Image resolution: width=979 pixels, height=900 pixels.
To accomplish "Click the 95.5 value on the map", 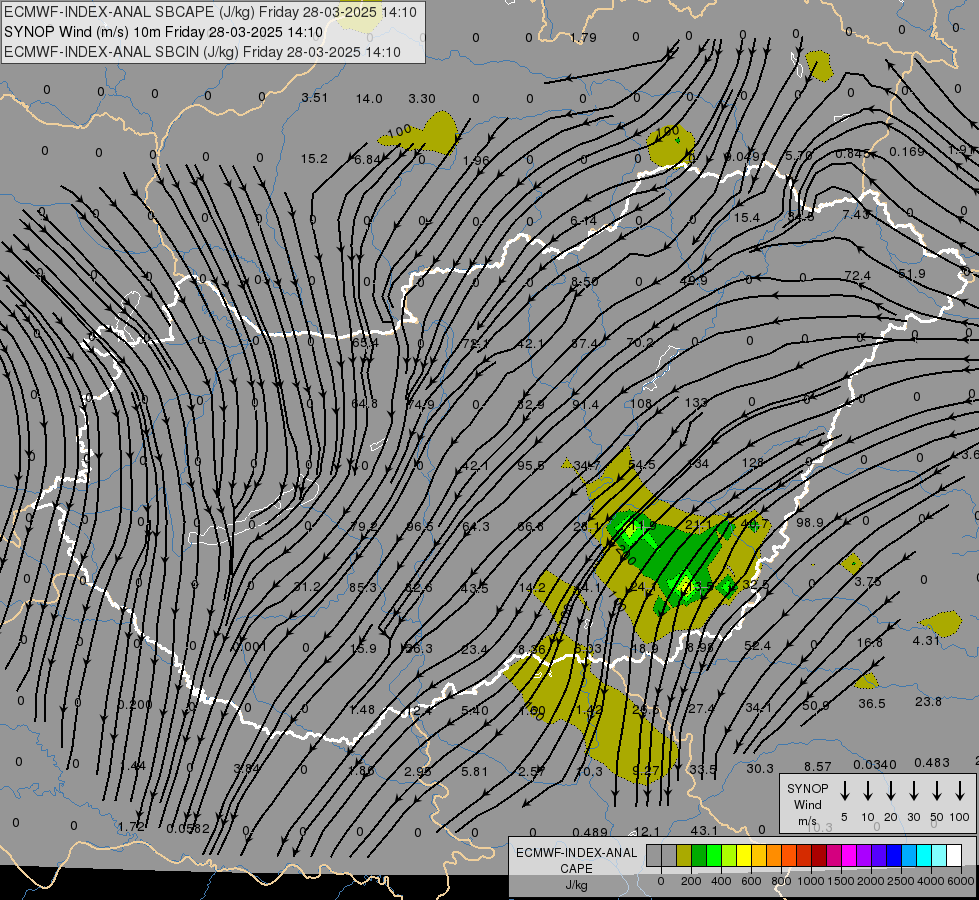I will (531, 465).
